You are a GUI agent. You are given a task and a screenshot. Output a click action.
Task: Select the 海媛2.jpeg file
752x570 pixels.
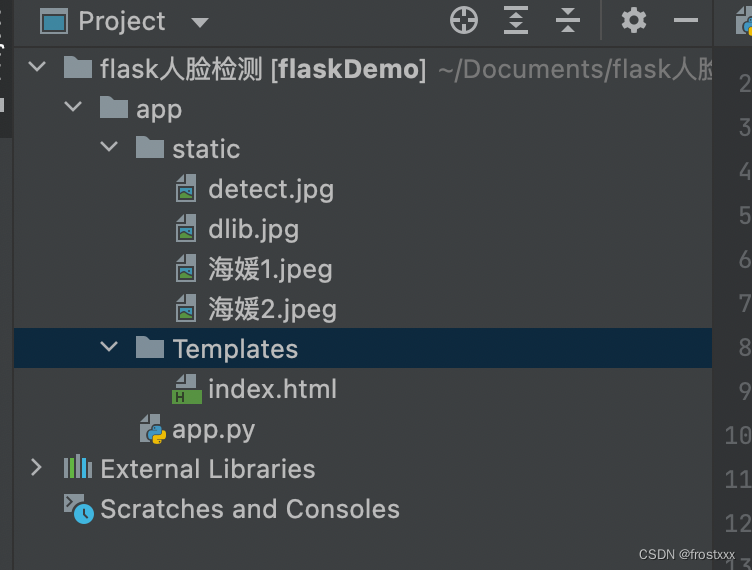pyautogui.click(x=272, y=309)
